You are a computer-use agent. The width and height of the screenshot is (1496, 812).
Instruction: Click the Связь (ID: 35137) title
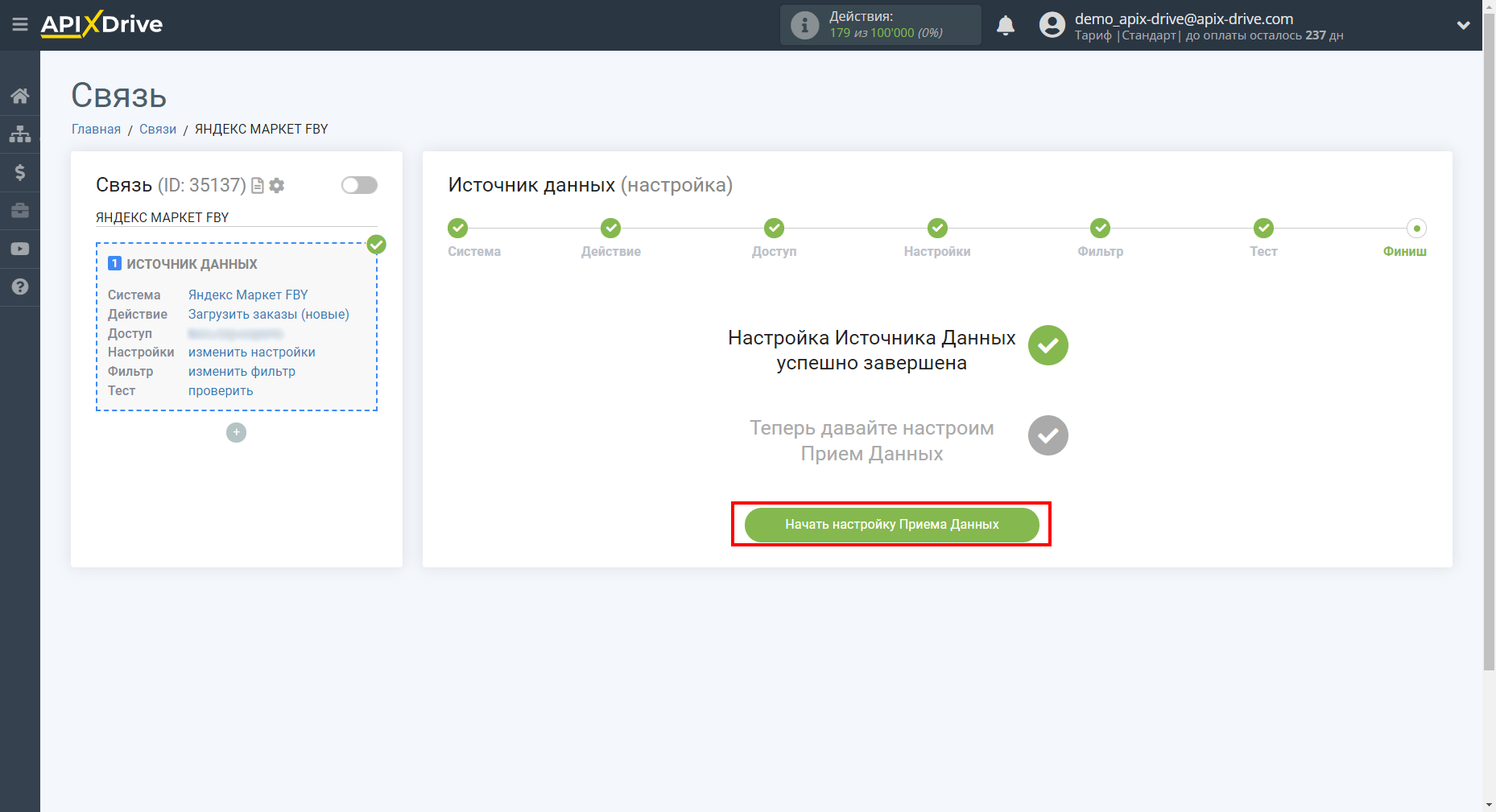point(171,185)
